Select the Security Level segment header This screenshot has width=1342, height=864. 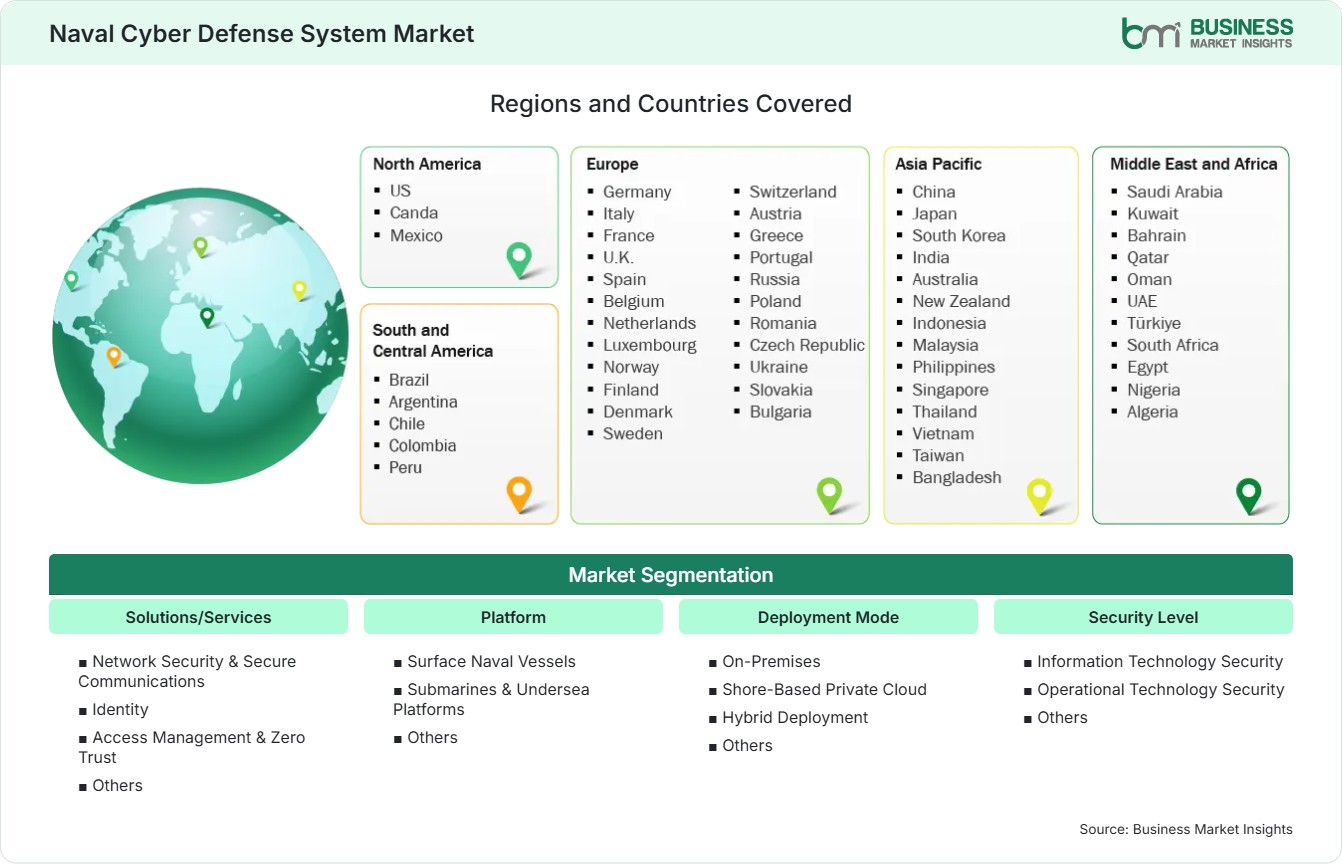(x=1143, y=617)
